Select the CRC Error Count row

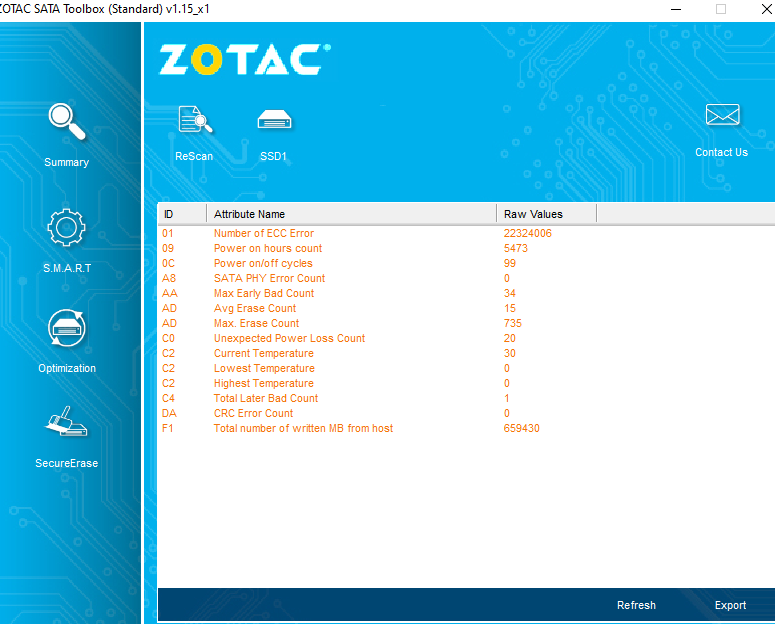pos(466,413)
